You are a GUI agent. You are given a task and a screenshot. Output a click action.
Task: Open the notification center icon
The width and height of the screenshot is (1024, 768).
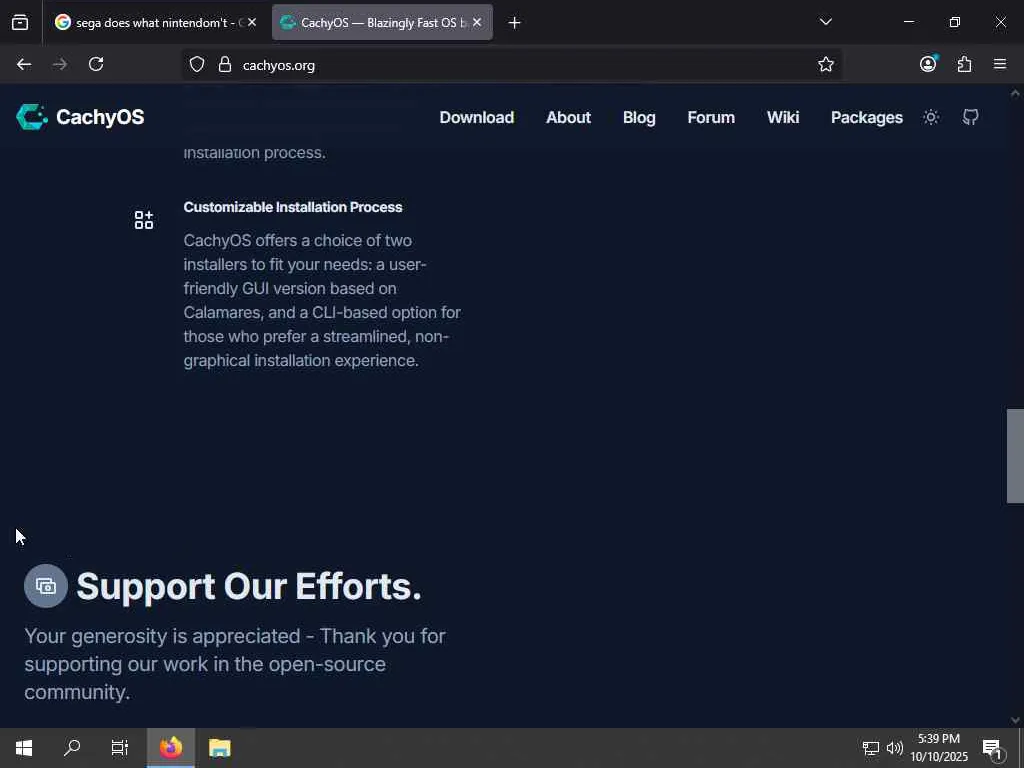(x=992, y=748)
